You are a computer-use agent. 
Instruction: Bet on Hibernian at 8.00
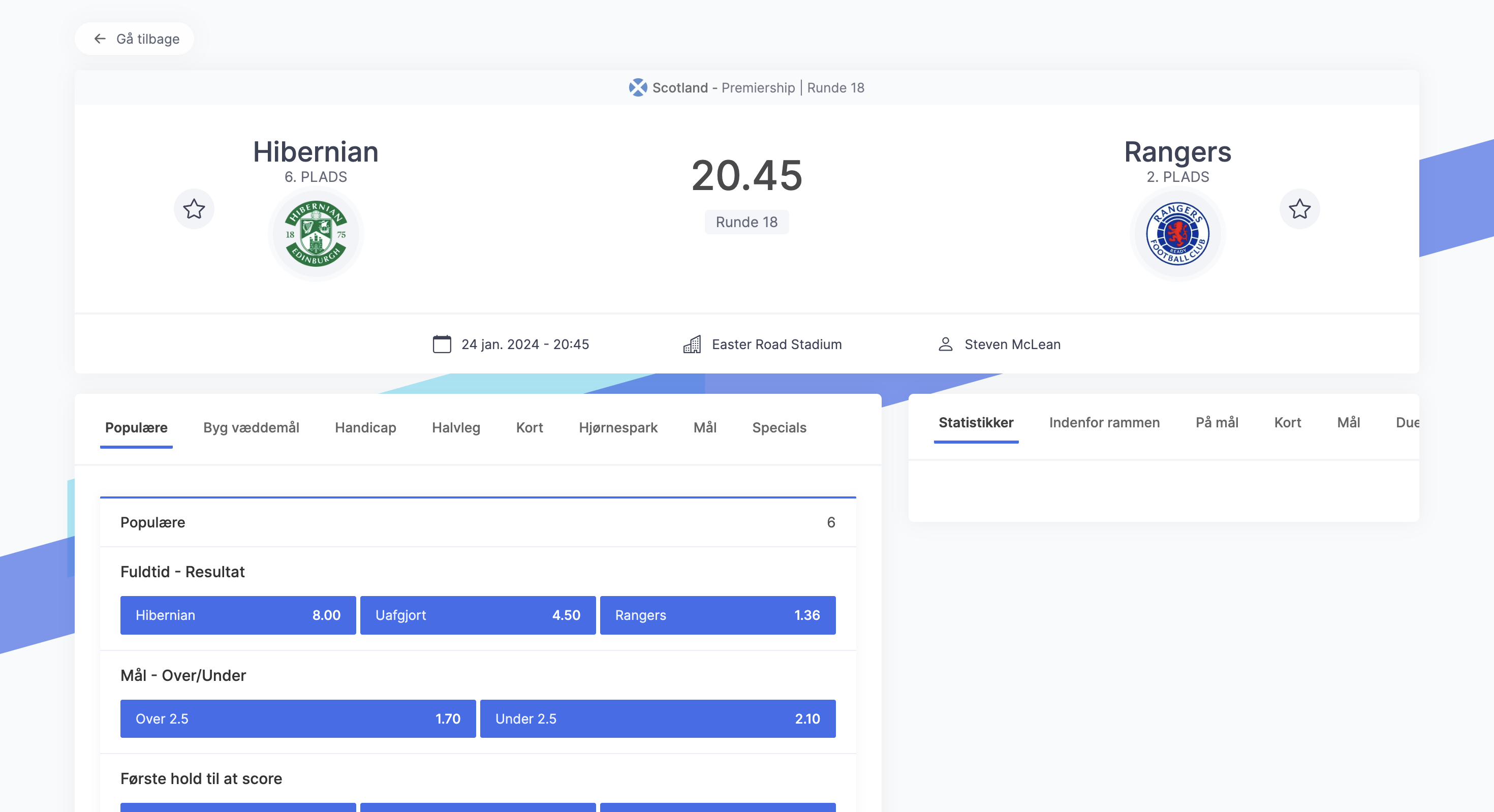pyautogui.click(x=238, y=615)
